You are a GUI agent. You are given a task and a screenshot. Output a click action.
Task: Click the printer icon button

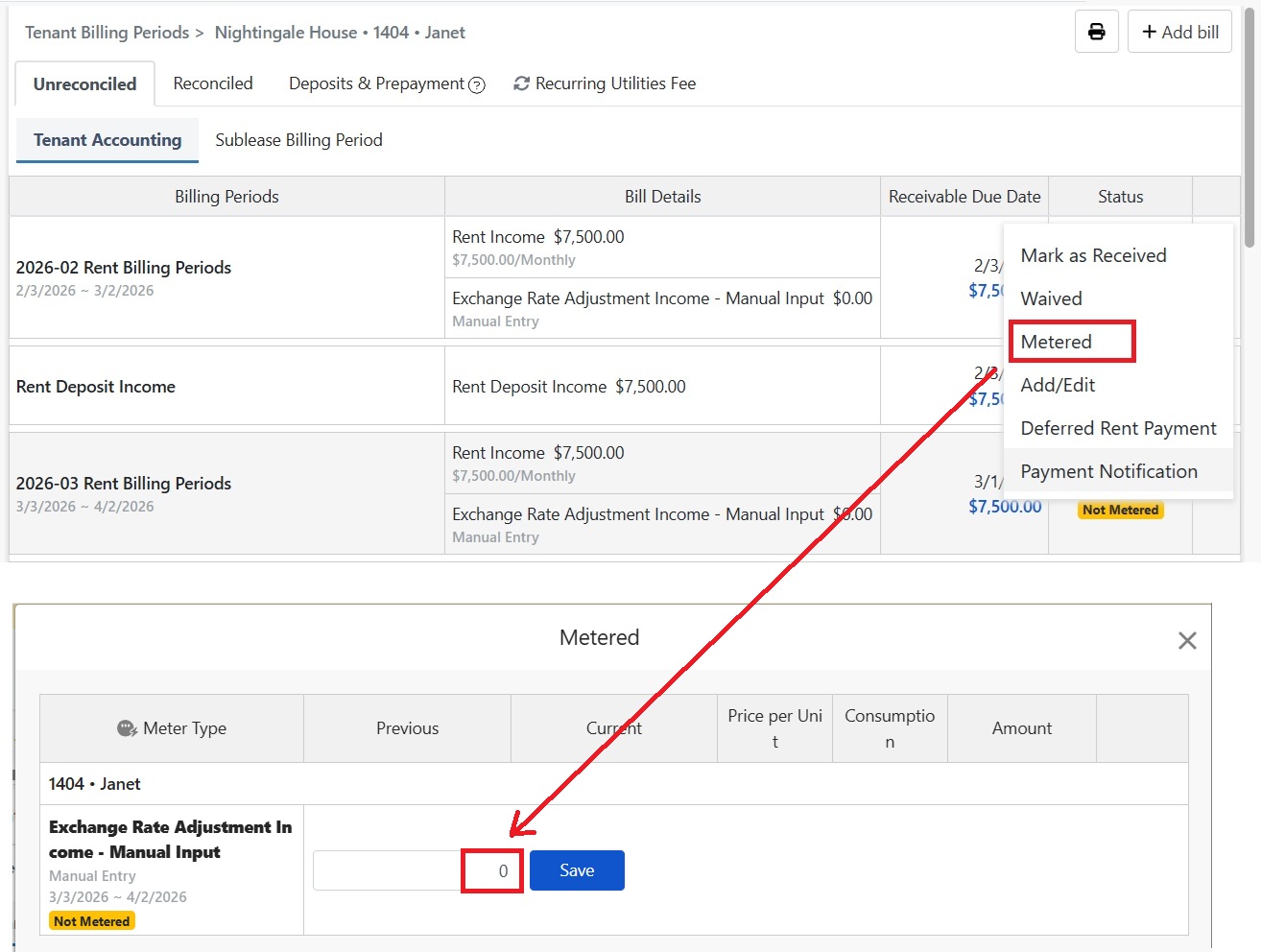pyautogui.click(x=1096, y=32)
